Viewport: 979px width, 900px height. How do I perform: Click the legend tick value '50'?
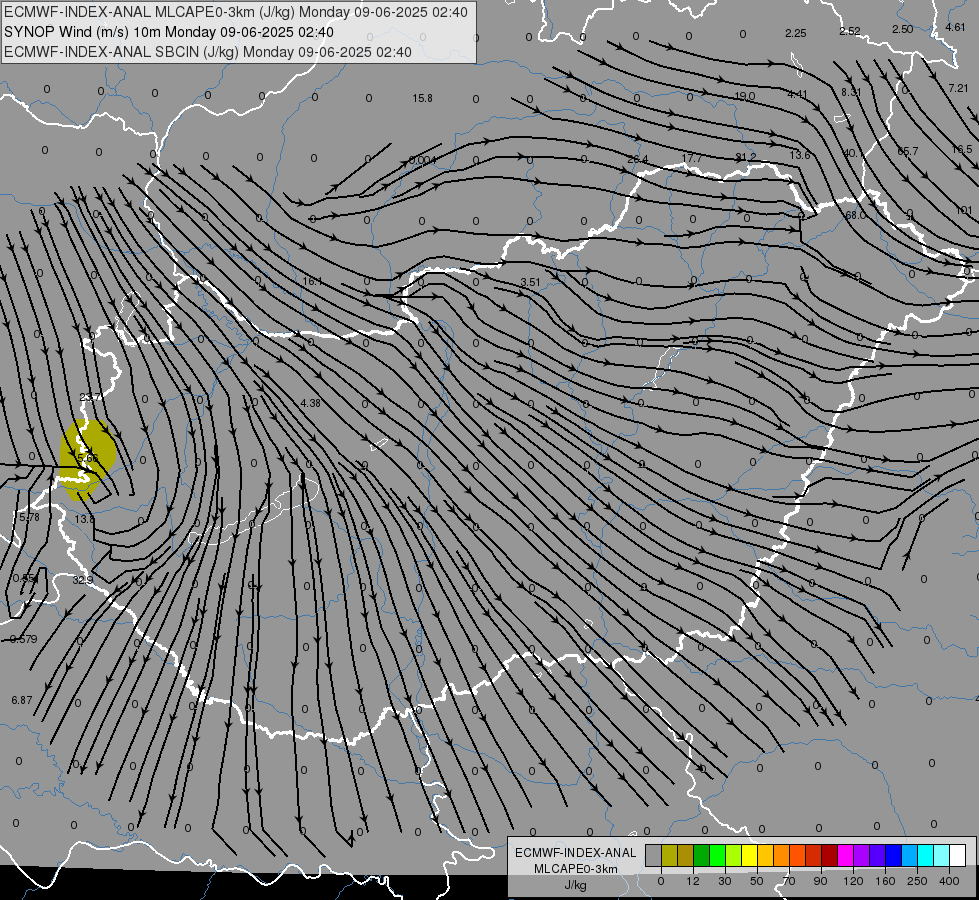[x=757, y=881]
